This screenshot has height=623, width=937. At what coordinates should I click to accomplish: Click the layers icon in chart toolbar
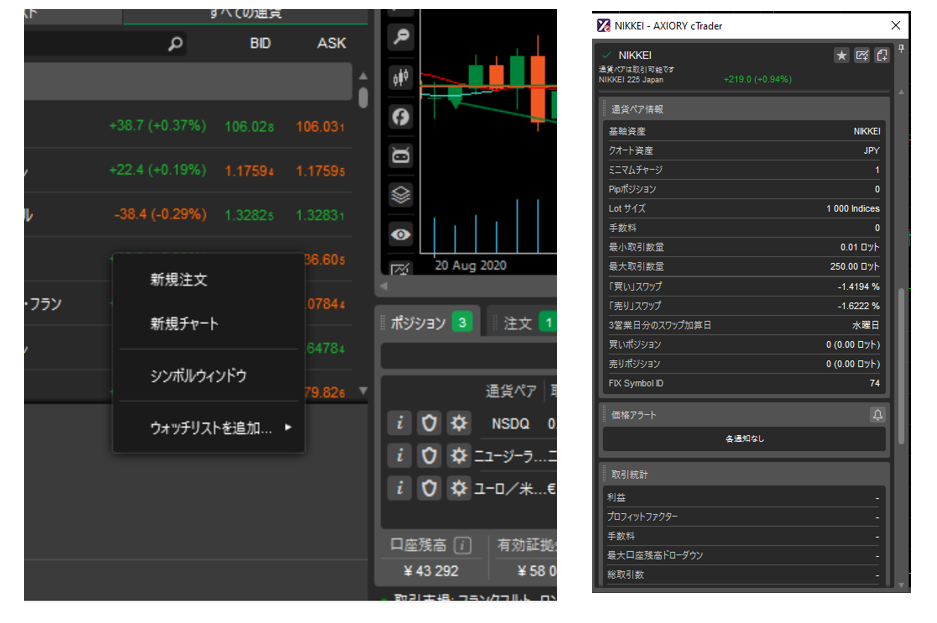click(400, 195)
